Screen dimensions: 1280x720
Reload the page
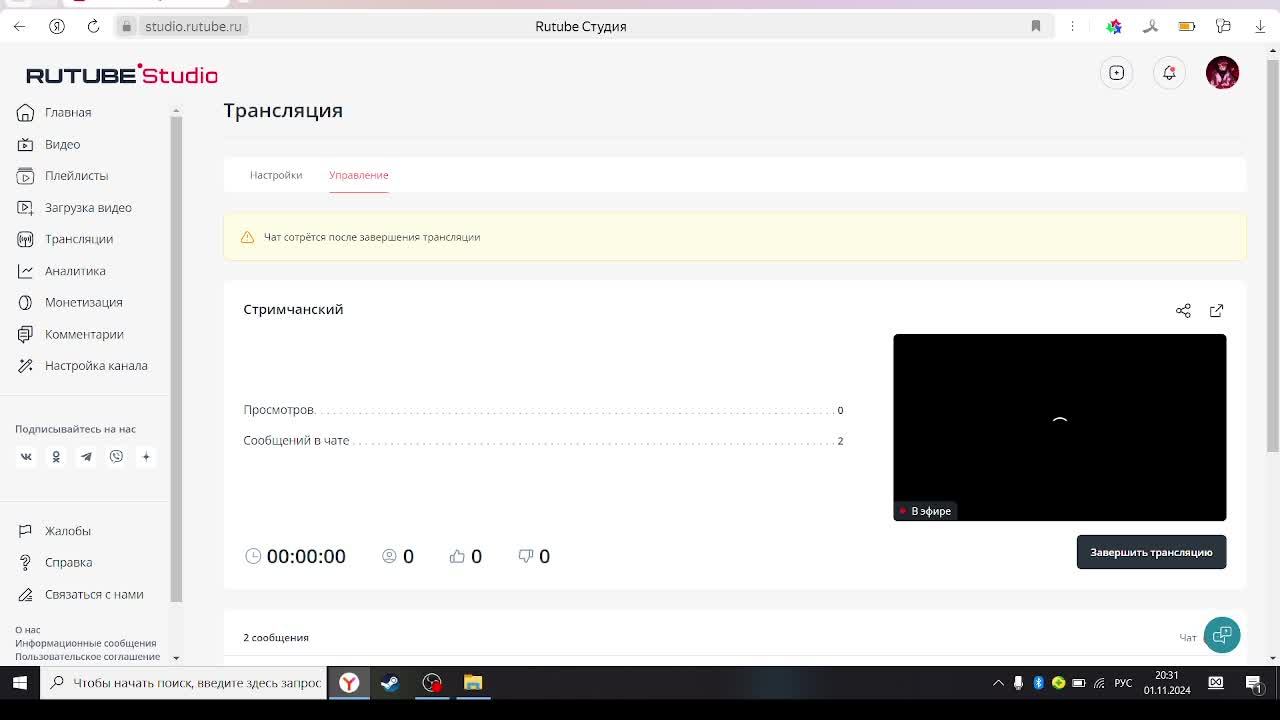[93, 26]
